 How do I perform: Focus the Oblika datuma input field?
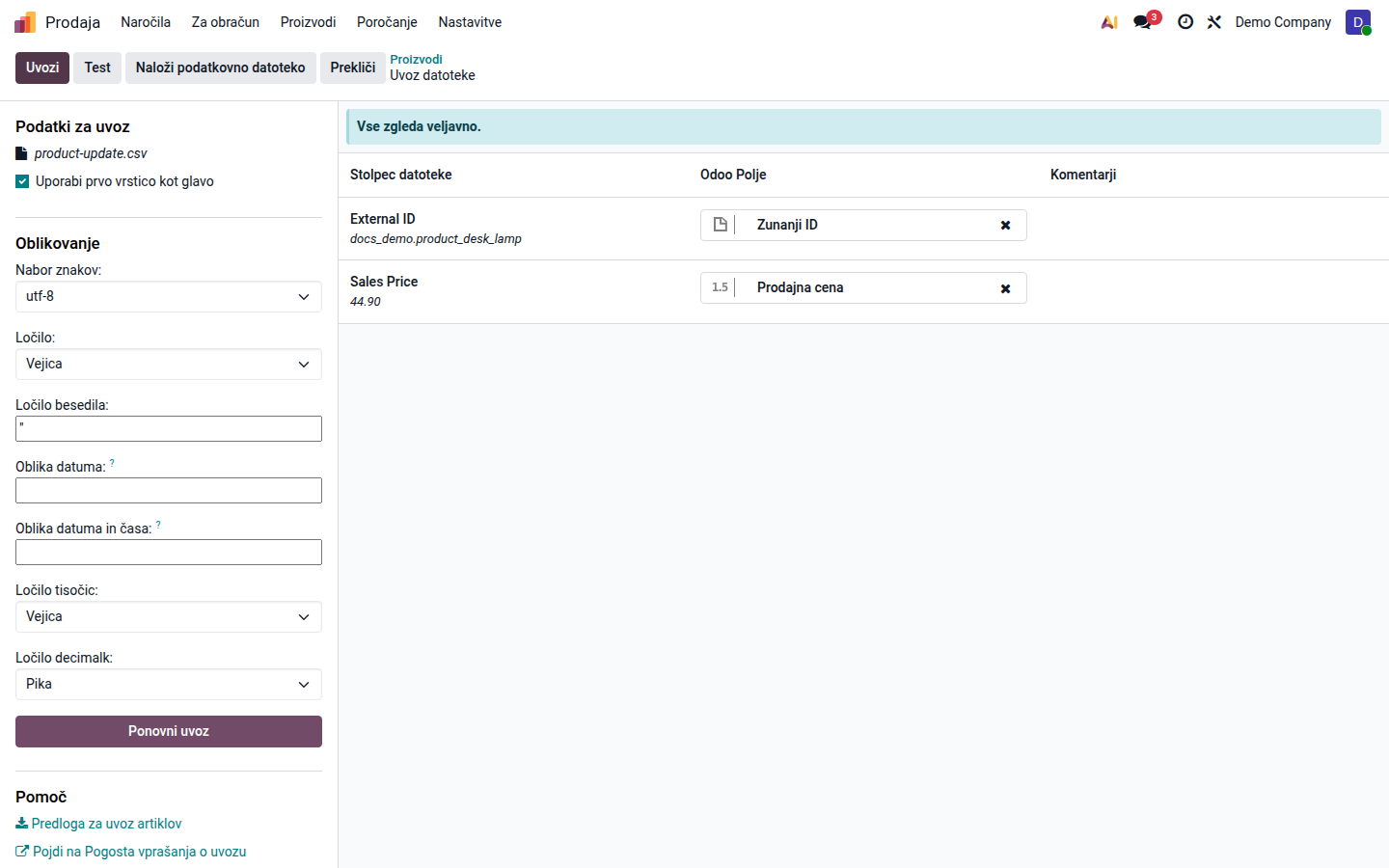169,491
